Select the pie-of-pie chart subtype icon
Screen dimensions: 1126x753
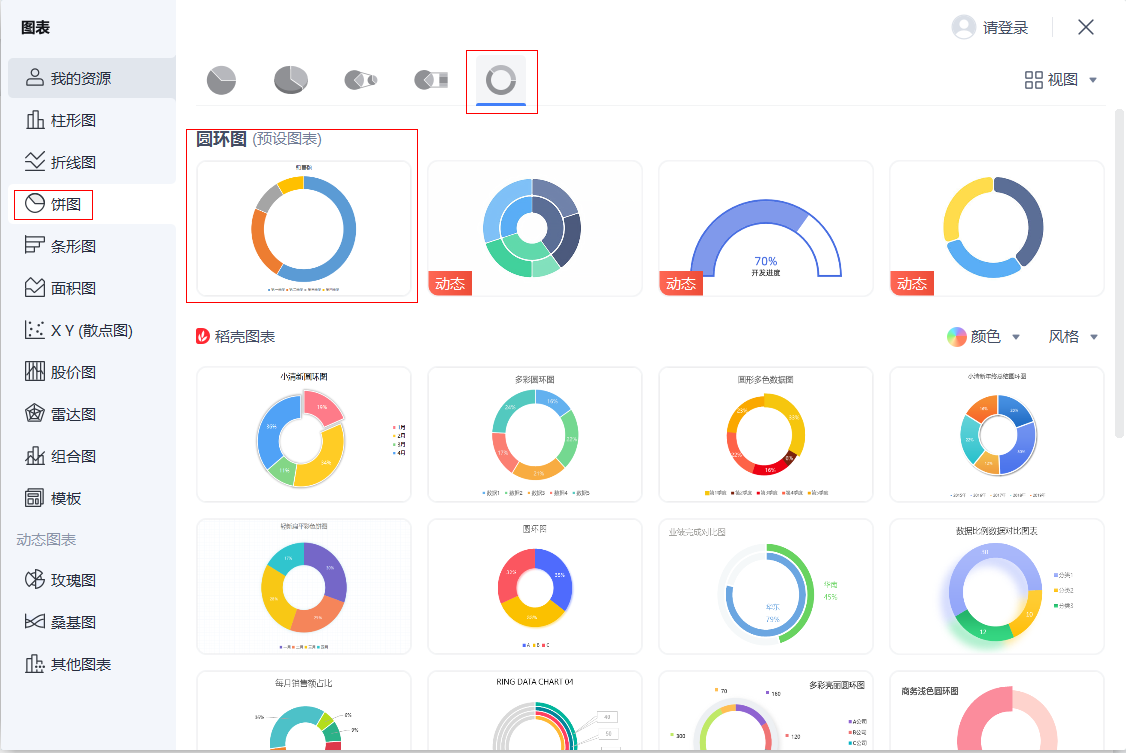pyautogui.click(x=361, y=80)
